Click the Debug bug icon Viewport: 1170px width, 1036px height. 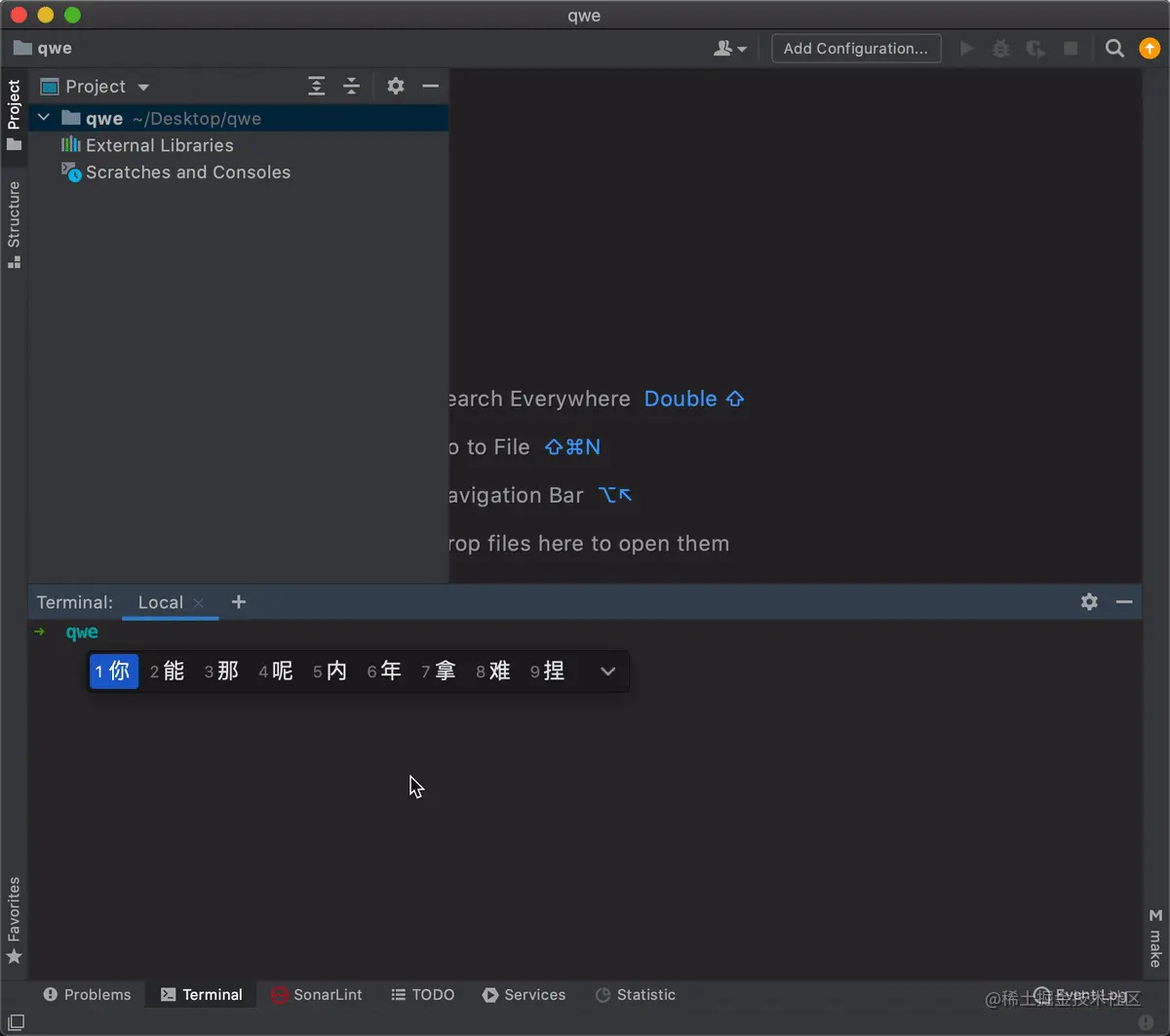(1000, 48)
